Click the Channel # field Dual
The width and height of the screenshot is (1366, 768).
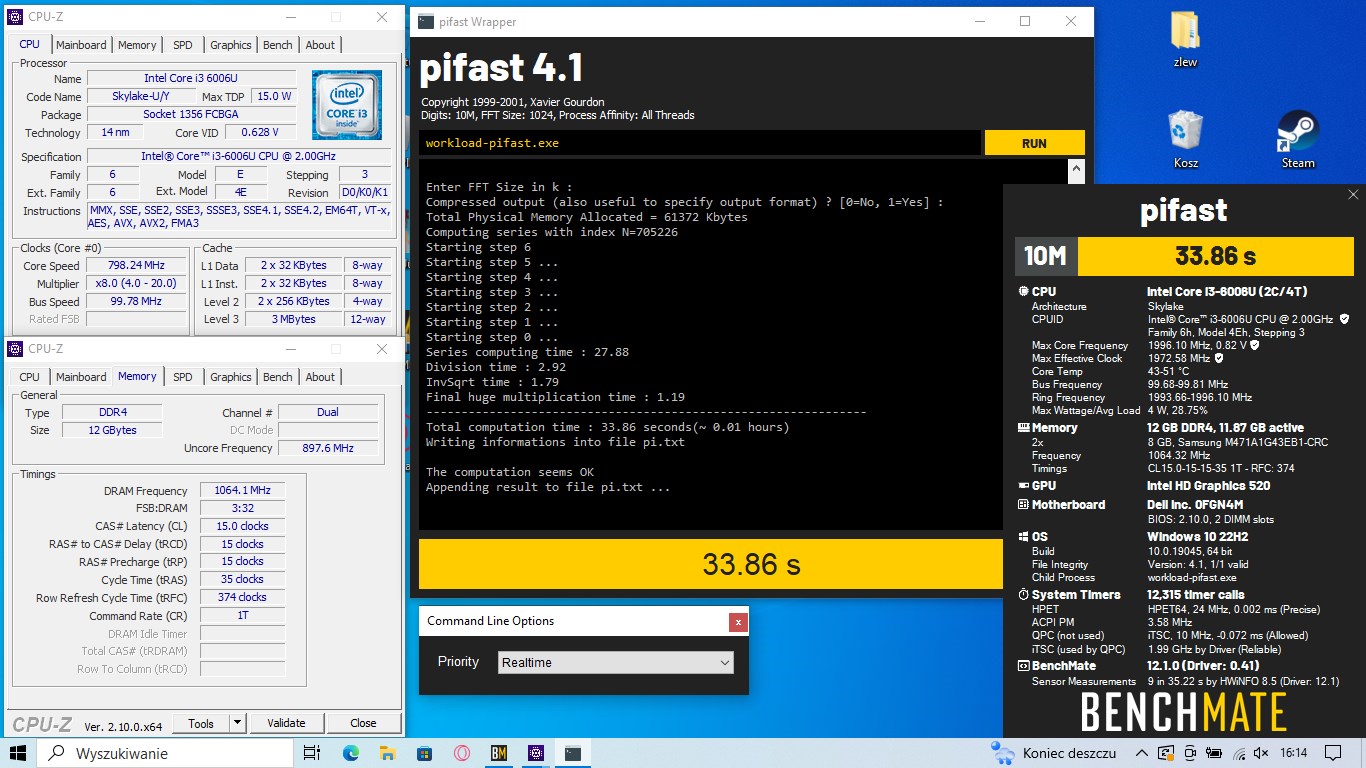(328, 412)
